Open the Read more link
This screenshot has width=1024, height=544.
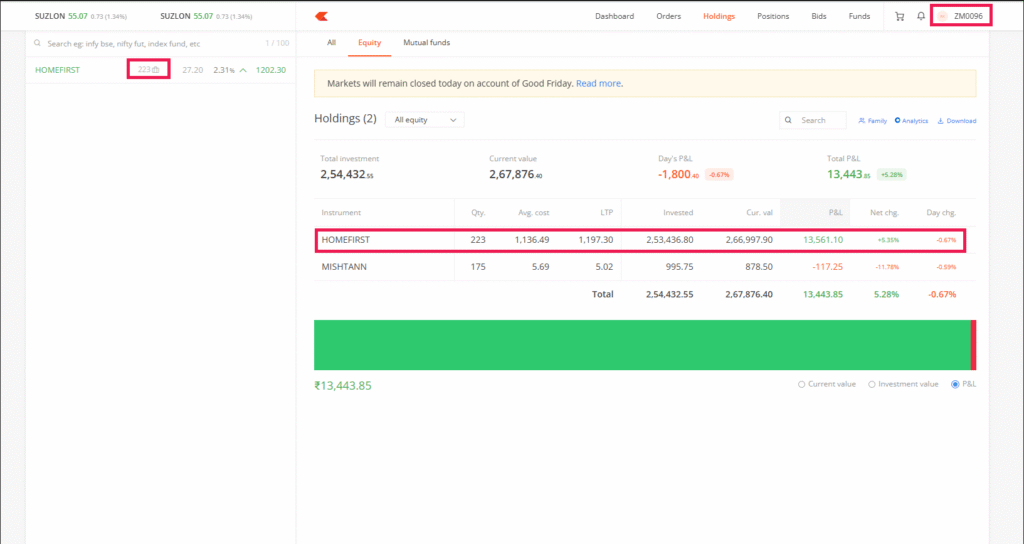pos(598,84)
